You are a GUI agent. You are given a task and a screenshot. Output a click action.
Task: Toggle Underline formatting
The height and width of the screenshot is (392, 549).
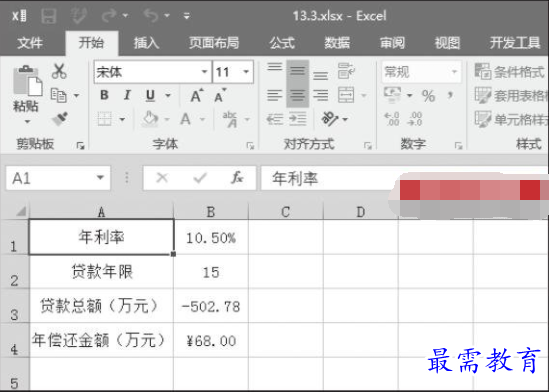pos(150,95)
